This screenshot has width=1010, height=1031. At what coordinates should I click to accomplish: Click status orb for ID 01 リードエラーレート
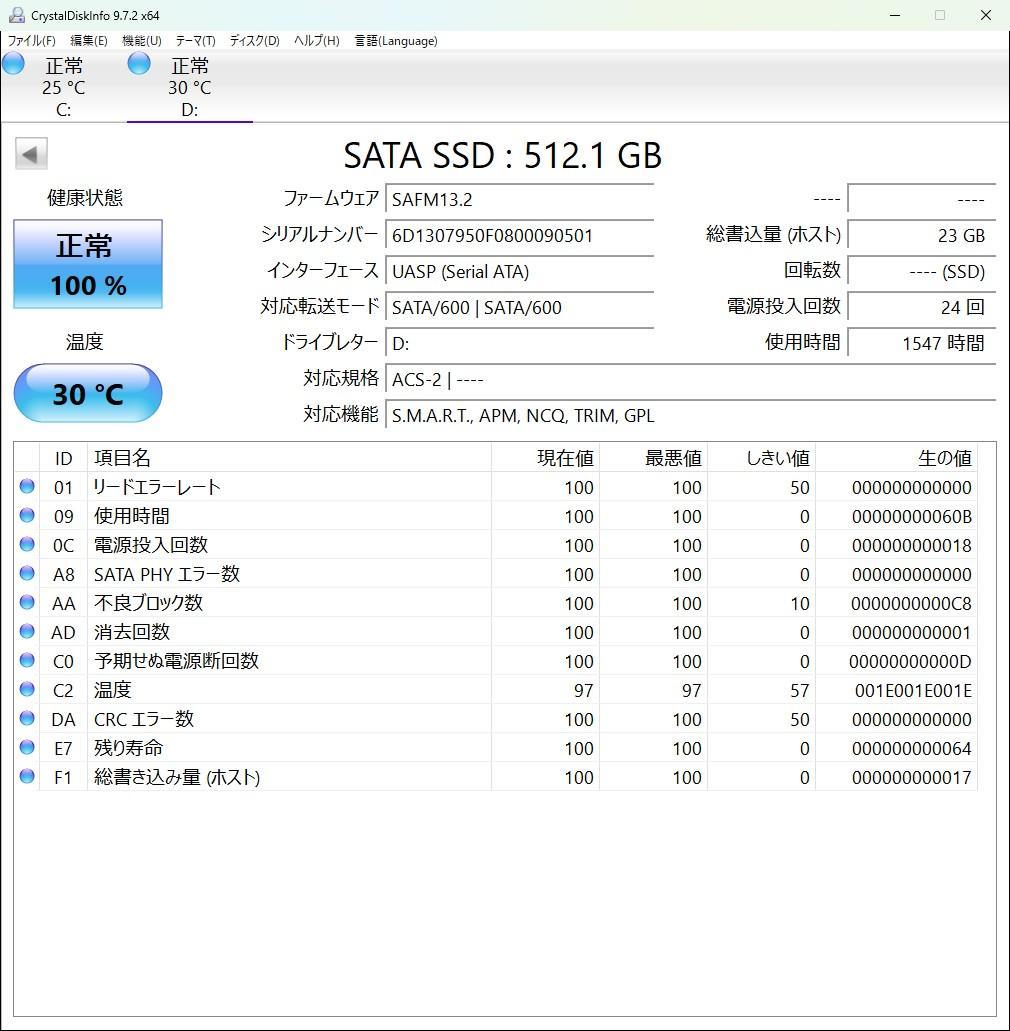(x=27, y=487)
